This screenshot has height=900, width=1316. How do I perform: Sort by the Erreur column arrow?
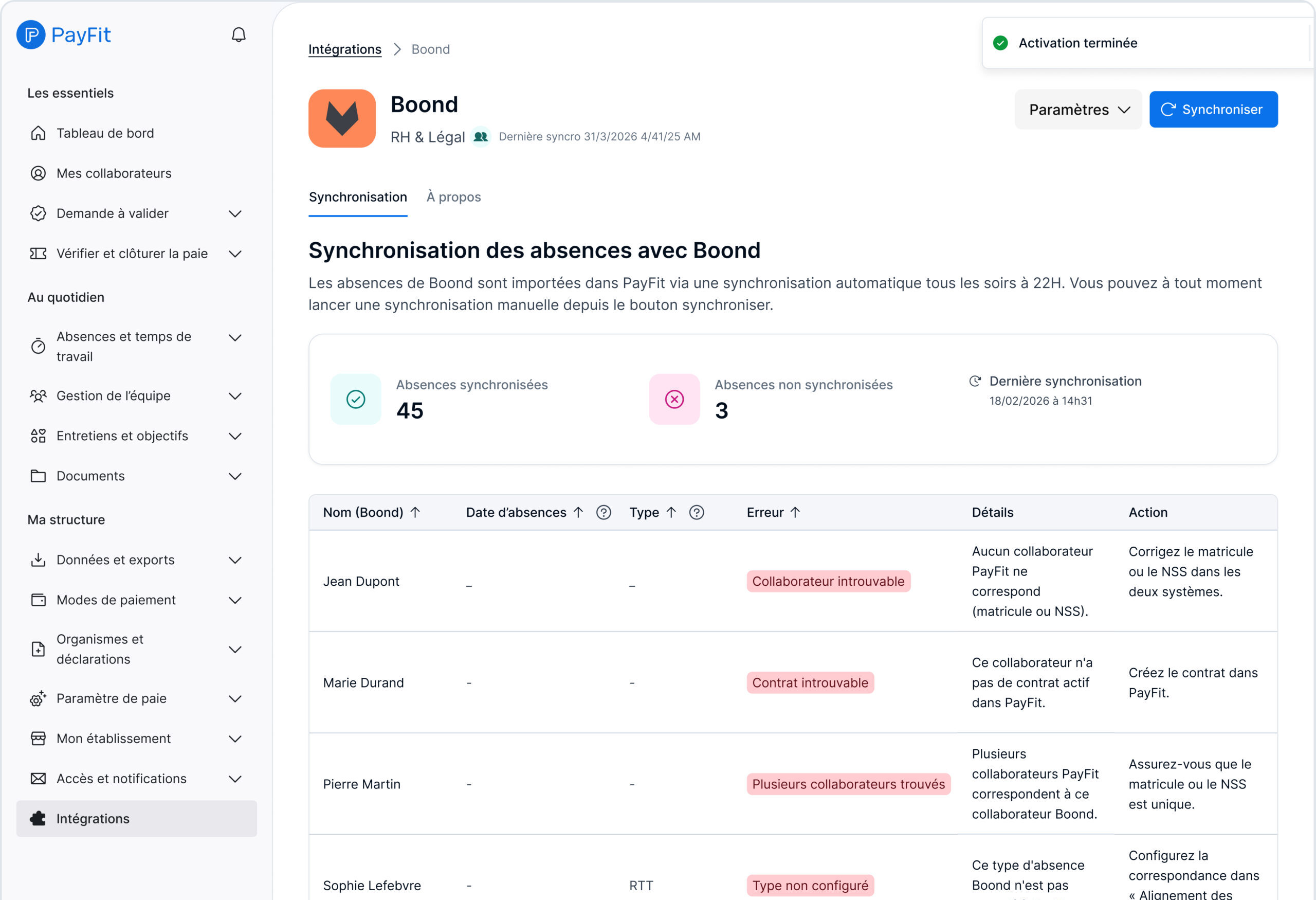coord(795,513)
